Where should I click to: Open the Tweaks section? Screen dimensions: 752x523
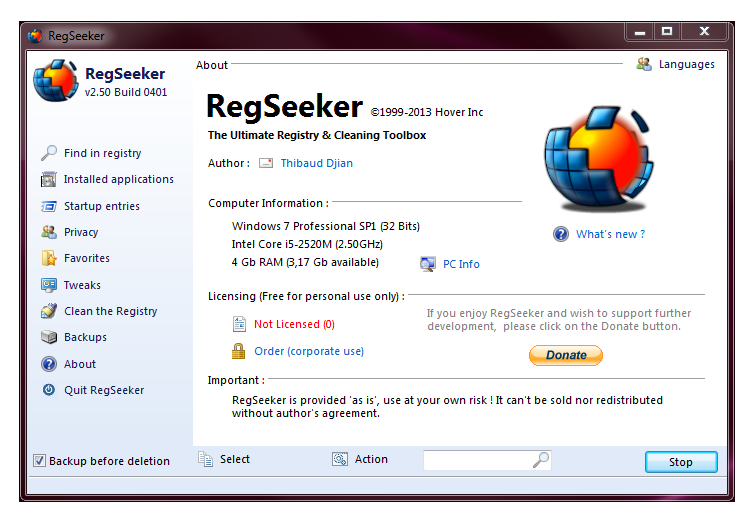click(82, 285)
